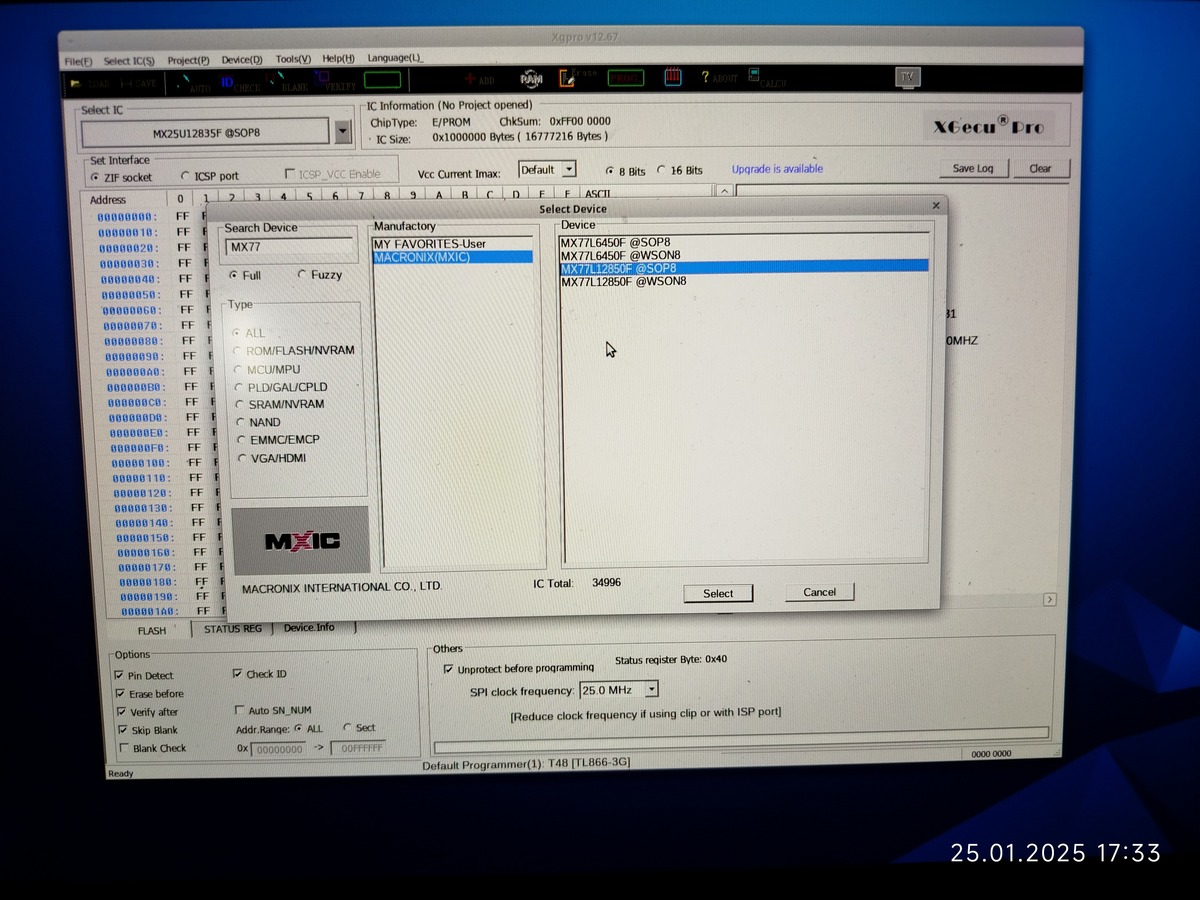The height and width of the screenshot is (900, 1200).
Task: Click the SAVE toolbar icon
Action: pos(138,83)
